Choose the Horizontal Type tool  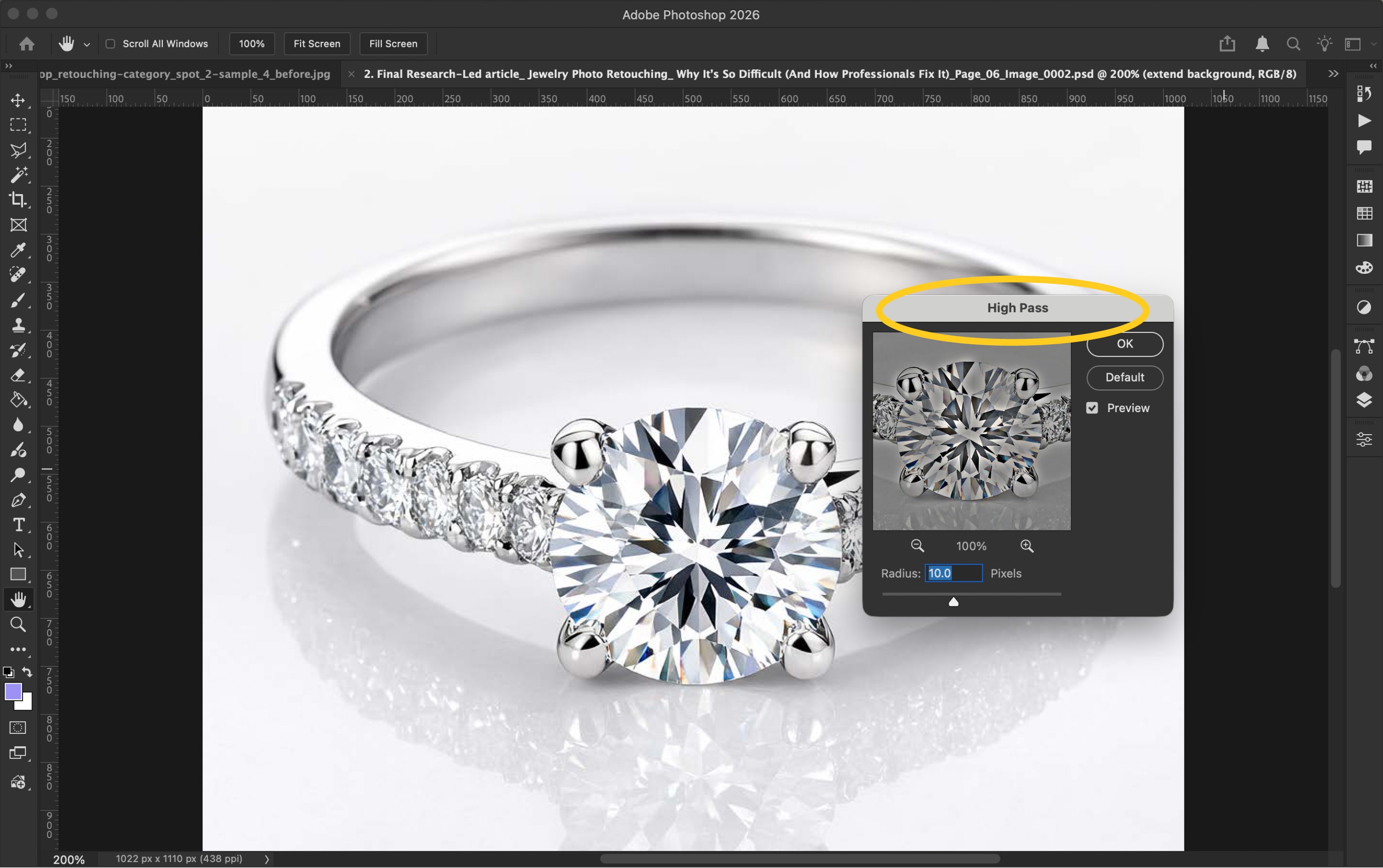18,525
